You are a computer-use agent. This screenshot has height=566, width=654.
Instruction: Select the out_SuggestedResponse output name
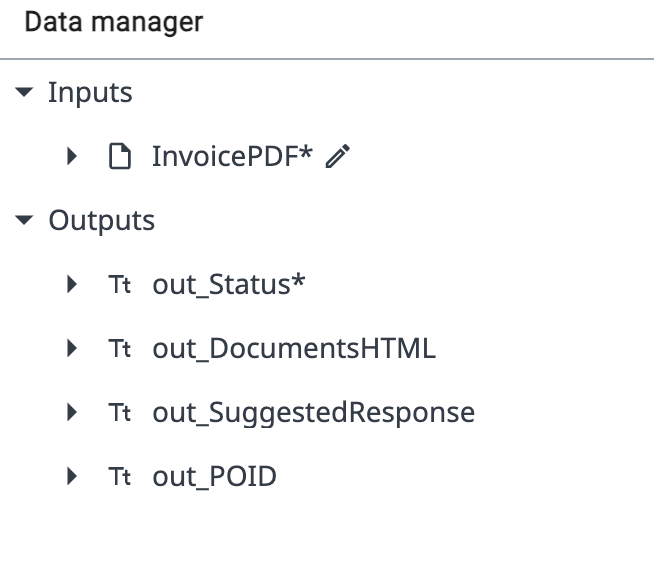tap(314, 413)
